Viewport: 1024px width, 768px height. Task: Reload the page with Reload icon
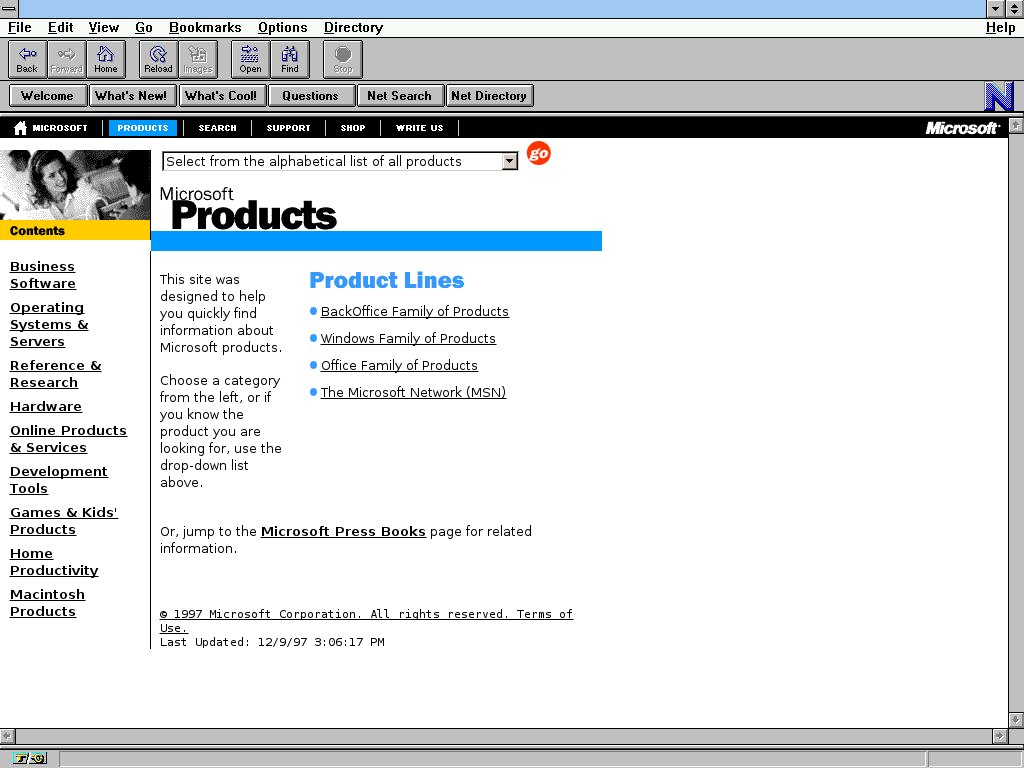[x=158, y=59]
